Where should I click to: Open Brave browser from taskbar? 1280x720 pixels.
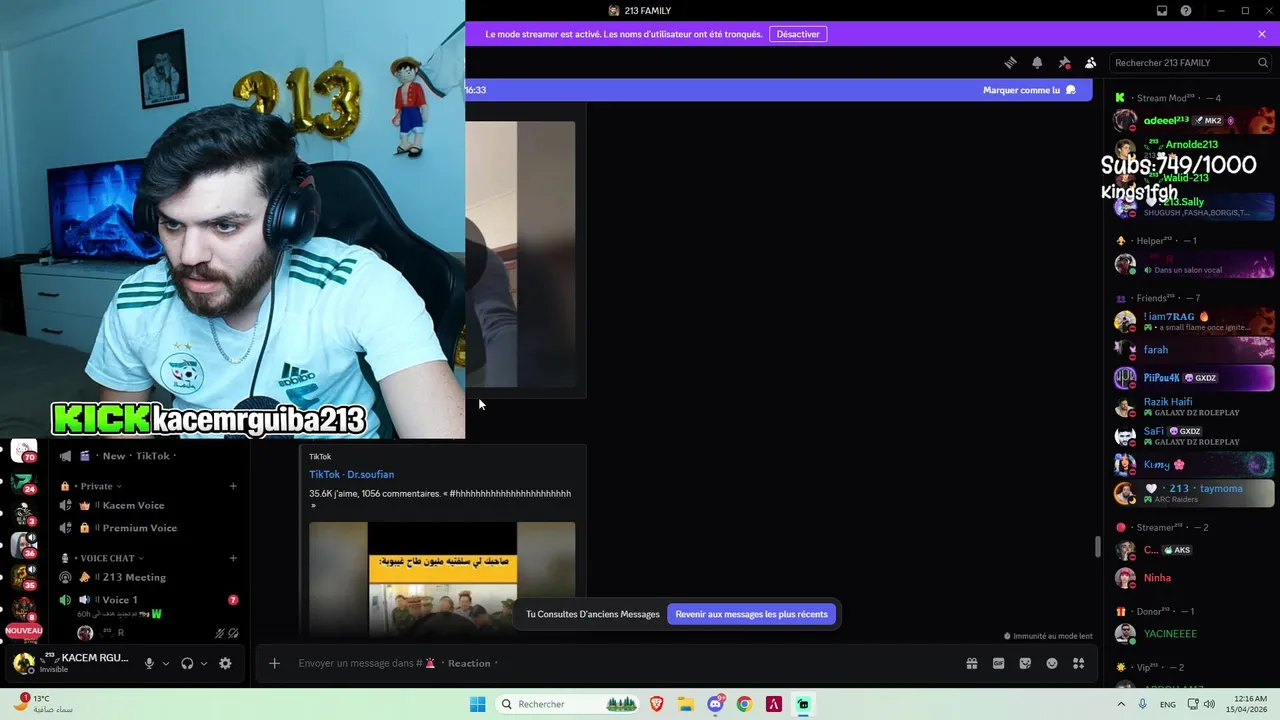click(657, 704)
